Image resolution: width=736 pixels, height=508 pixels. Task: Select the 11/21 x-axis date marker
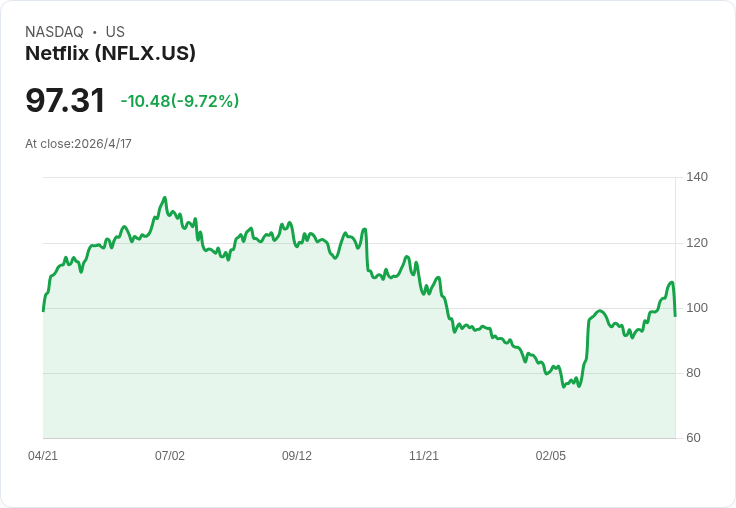click(x=424, y=456)
